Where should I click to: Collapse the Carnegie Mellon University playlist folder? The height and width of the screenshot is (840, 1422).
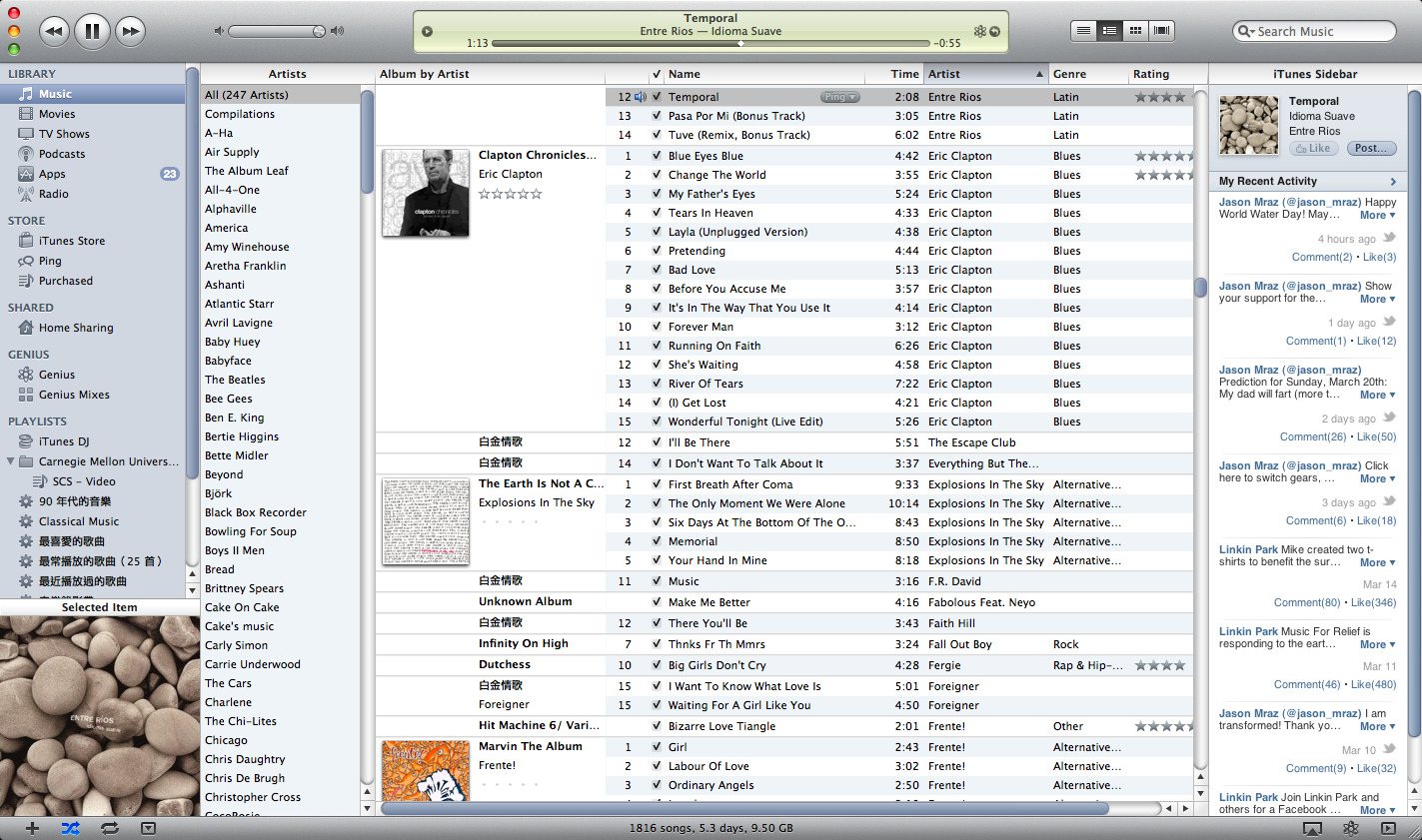(11, 461)
